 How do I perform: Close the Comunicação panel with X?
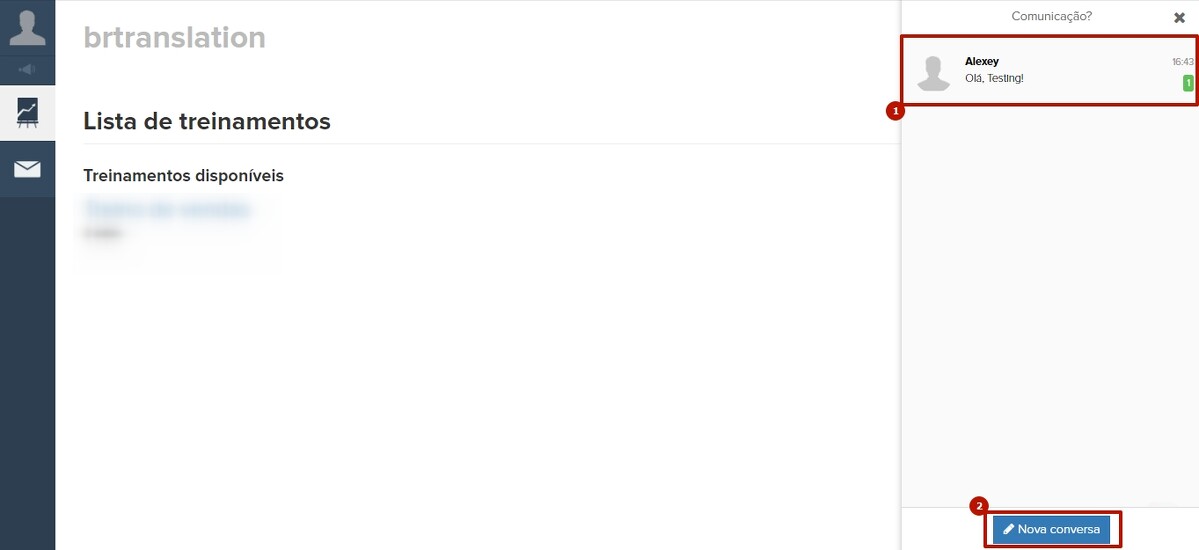click(1179, 18)
